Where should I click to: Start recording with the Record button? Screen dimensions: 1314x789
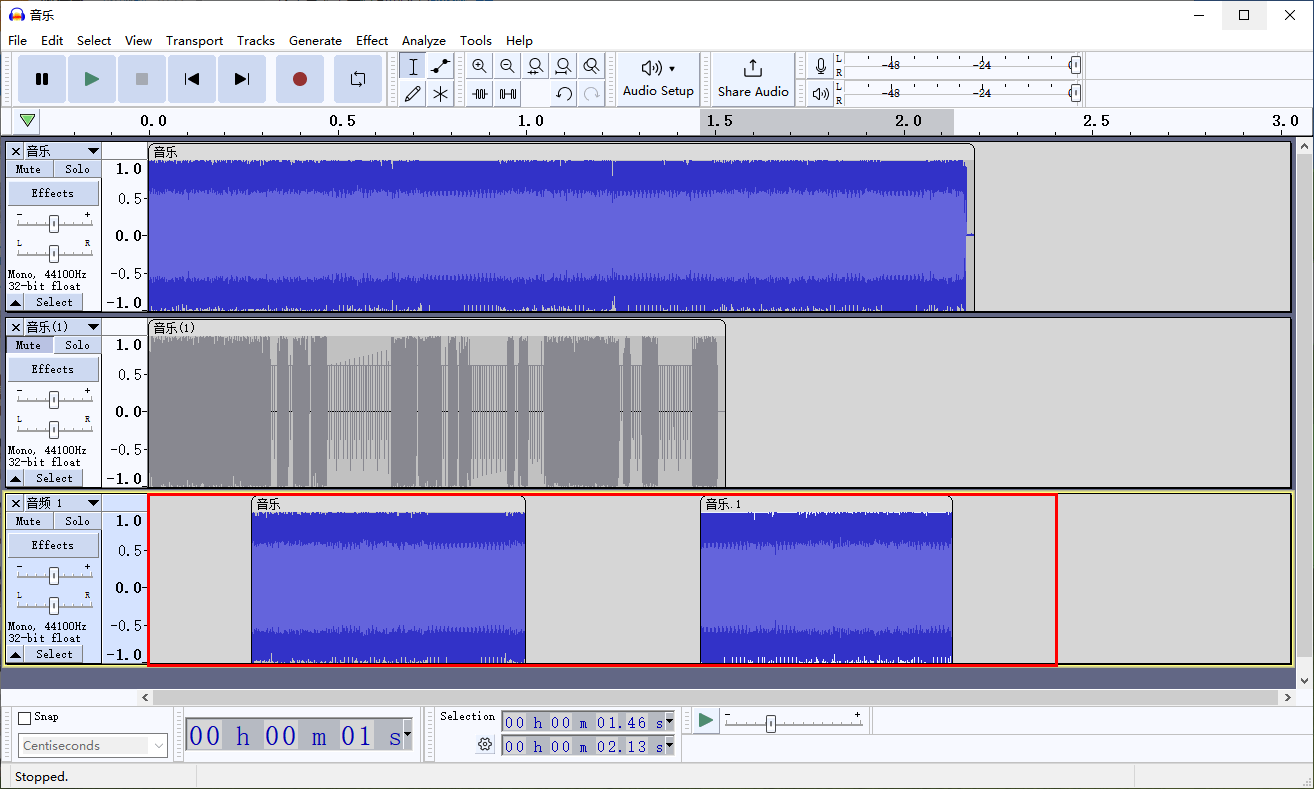tap(300, 79)
